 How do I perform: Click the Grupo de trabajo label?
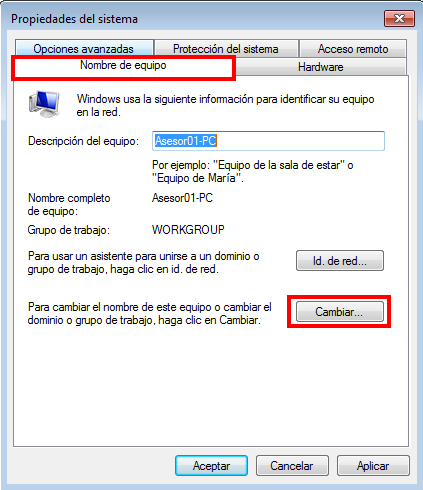click(x=69, y=230)
